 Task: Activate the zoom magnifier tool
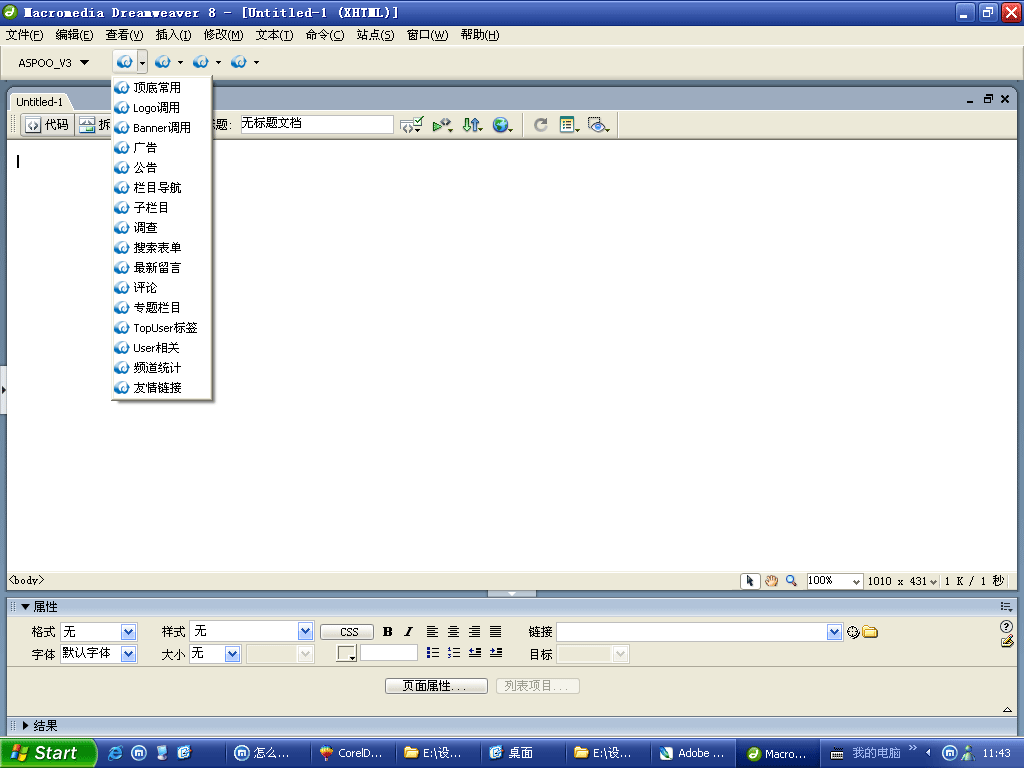coord(792,581)
